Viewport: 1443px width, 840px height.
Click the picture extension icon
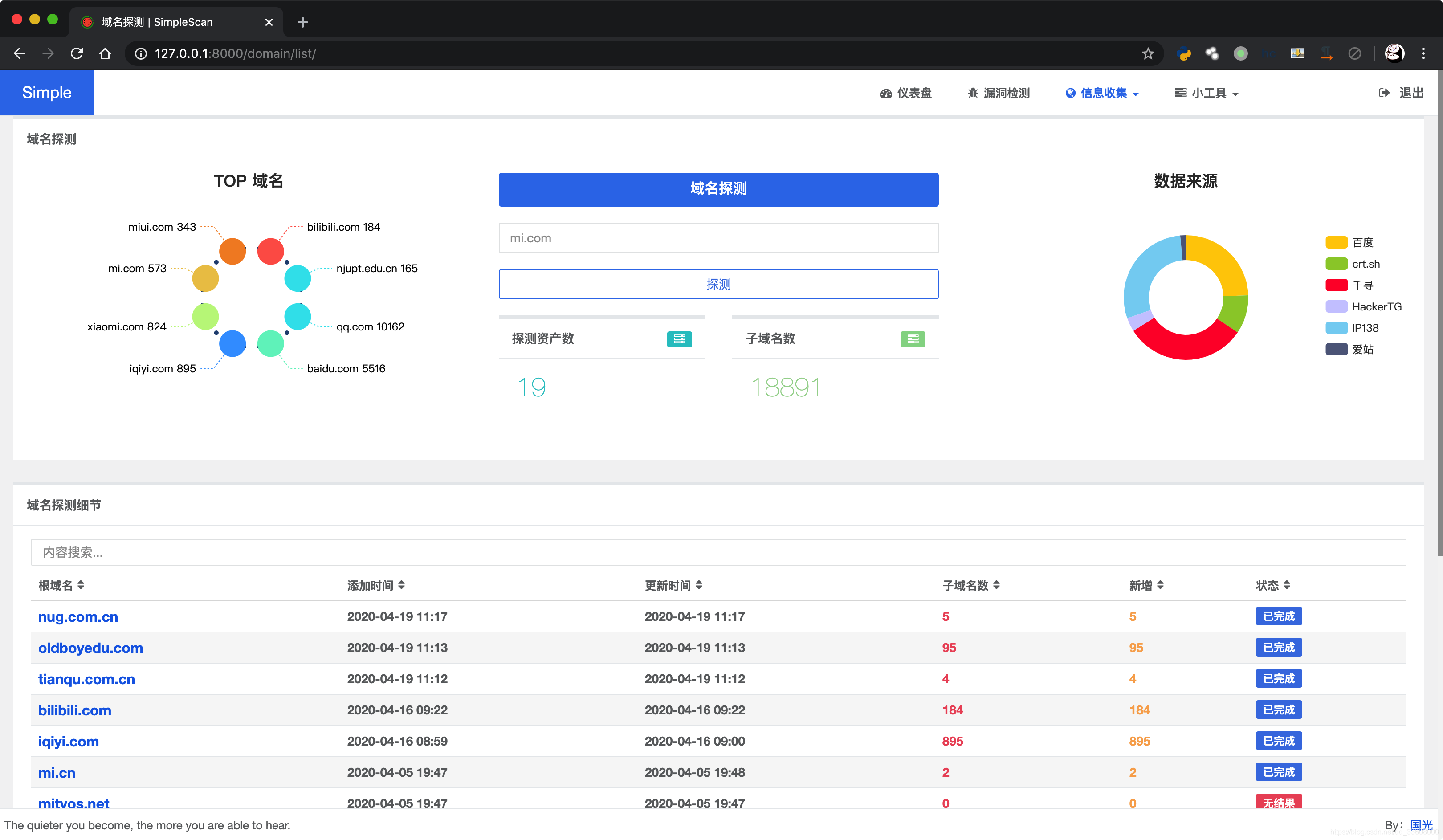(1297, 53)
